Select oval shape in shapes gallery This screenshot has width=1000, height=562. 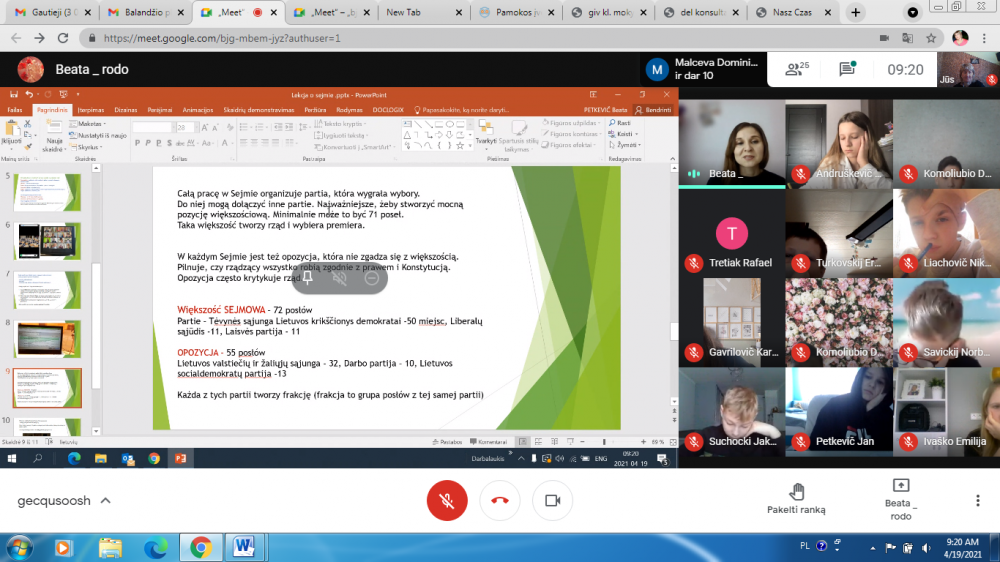pos(450,124)
